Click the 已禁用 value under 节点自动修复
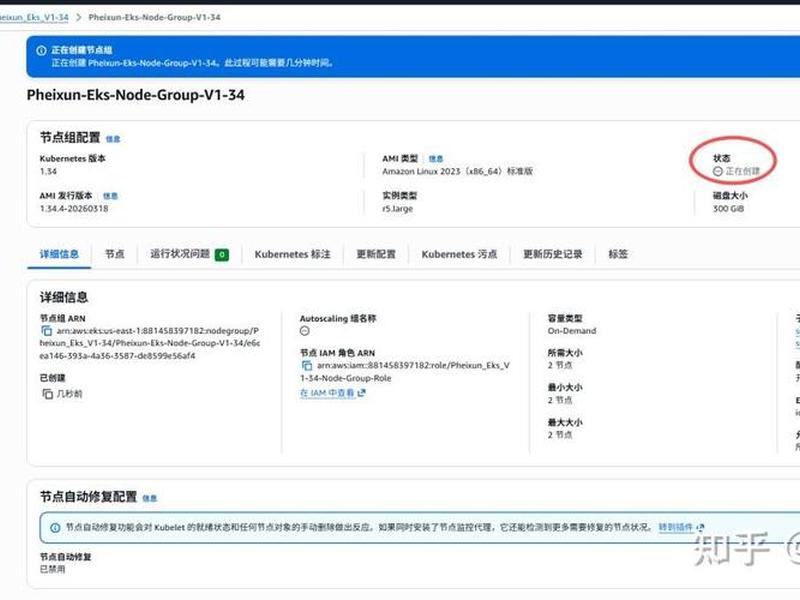The image size is (800, 600). 53,569
